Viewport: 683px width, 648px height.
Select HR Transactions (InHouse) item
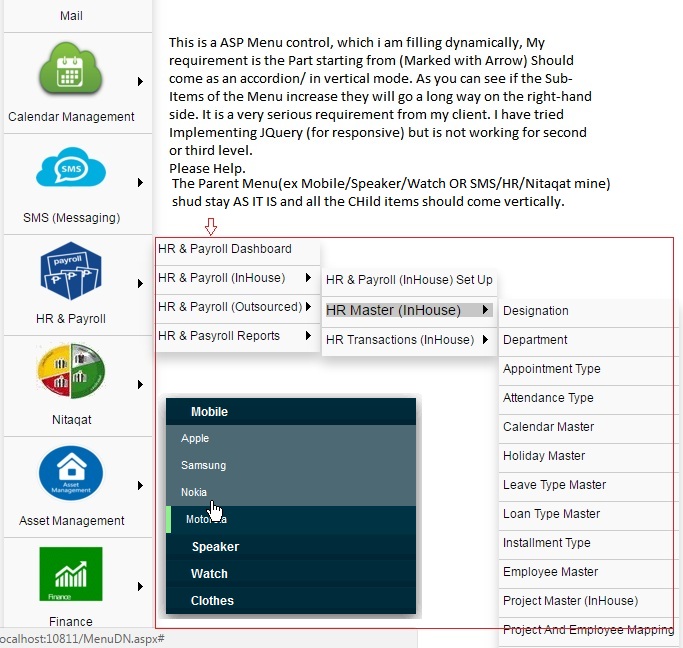pyautogui.click(x=409, y=340)
